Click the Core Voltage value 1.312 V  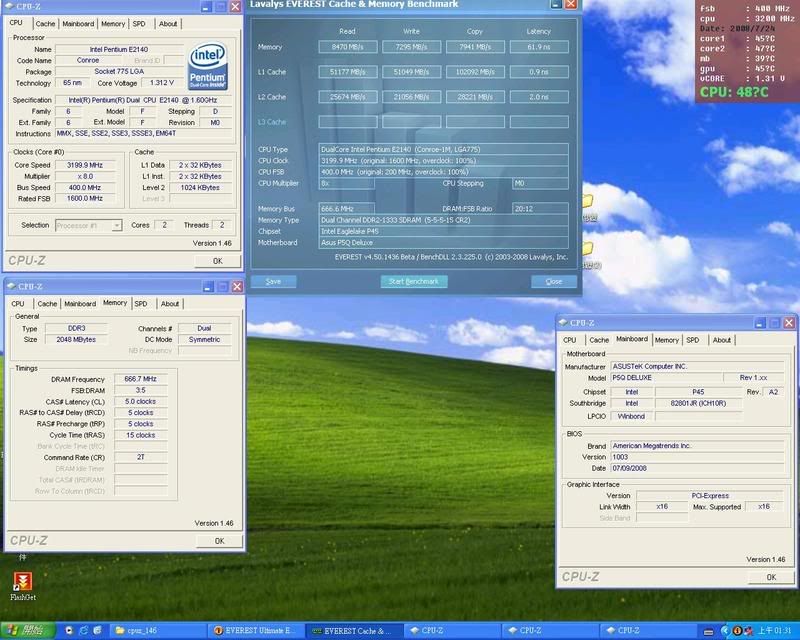pyautogui.click(x=162, y=83)
